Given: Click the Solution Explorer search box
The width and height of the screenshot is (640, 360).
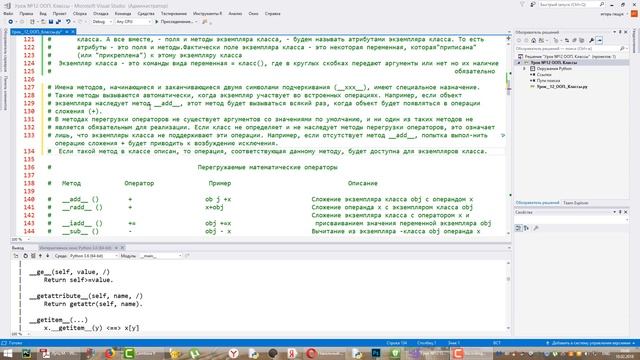Looking at the screenshot, I should point(571,48).
